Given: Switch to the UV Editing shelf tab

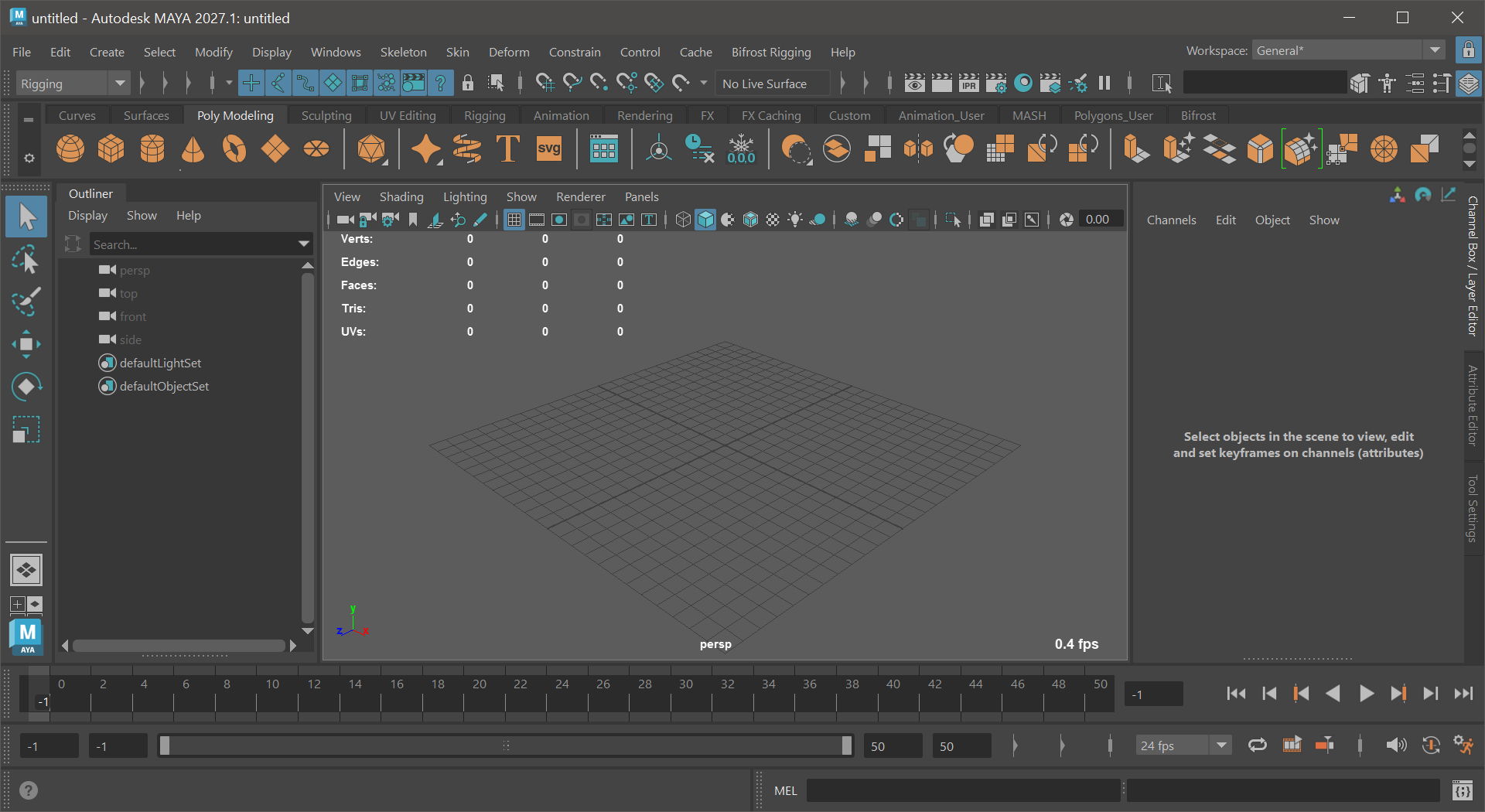Looking at the screenshot, I should pyautogui.click(x=408, y=115).
